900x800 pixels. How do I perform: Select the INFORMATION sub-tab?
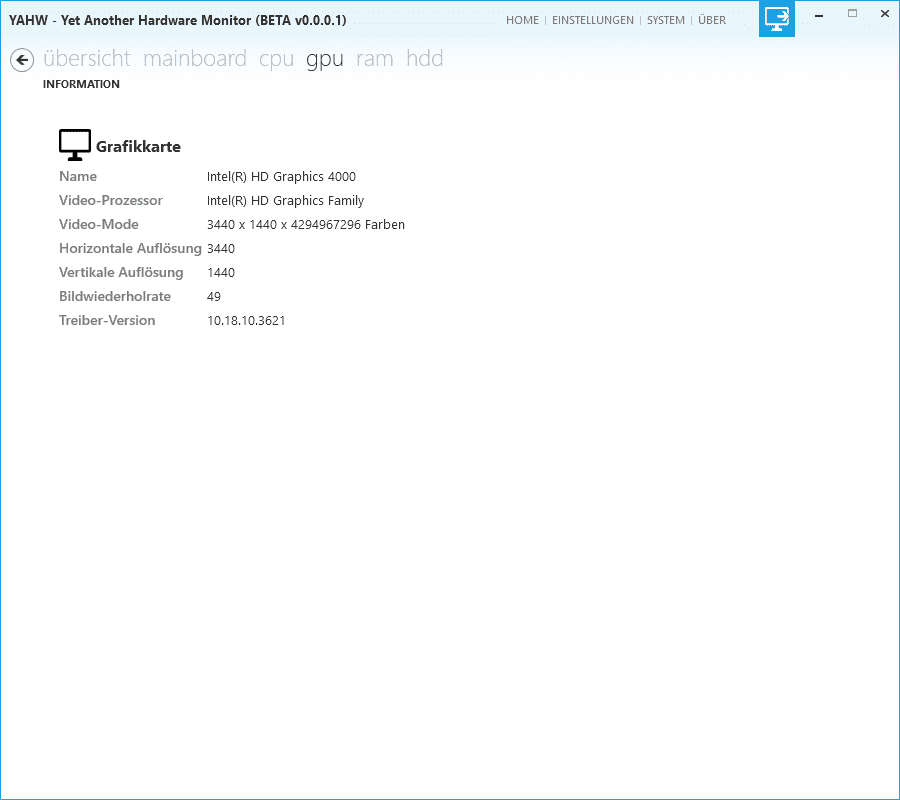tap(81, 84)
